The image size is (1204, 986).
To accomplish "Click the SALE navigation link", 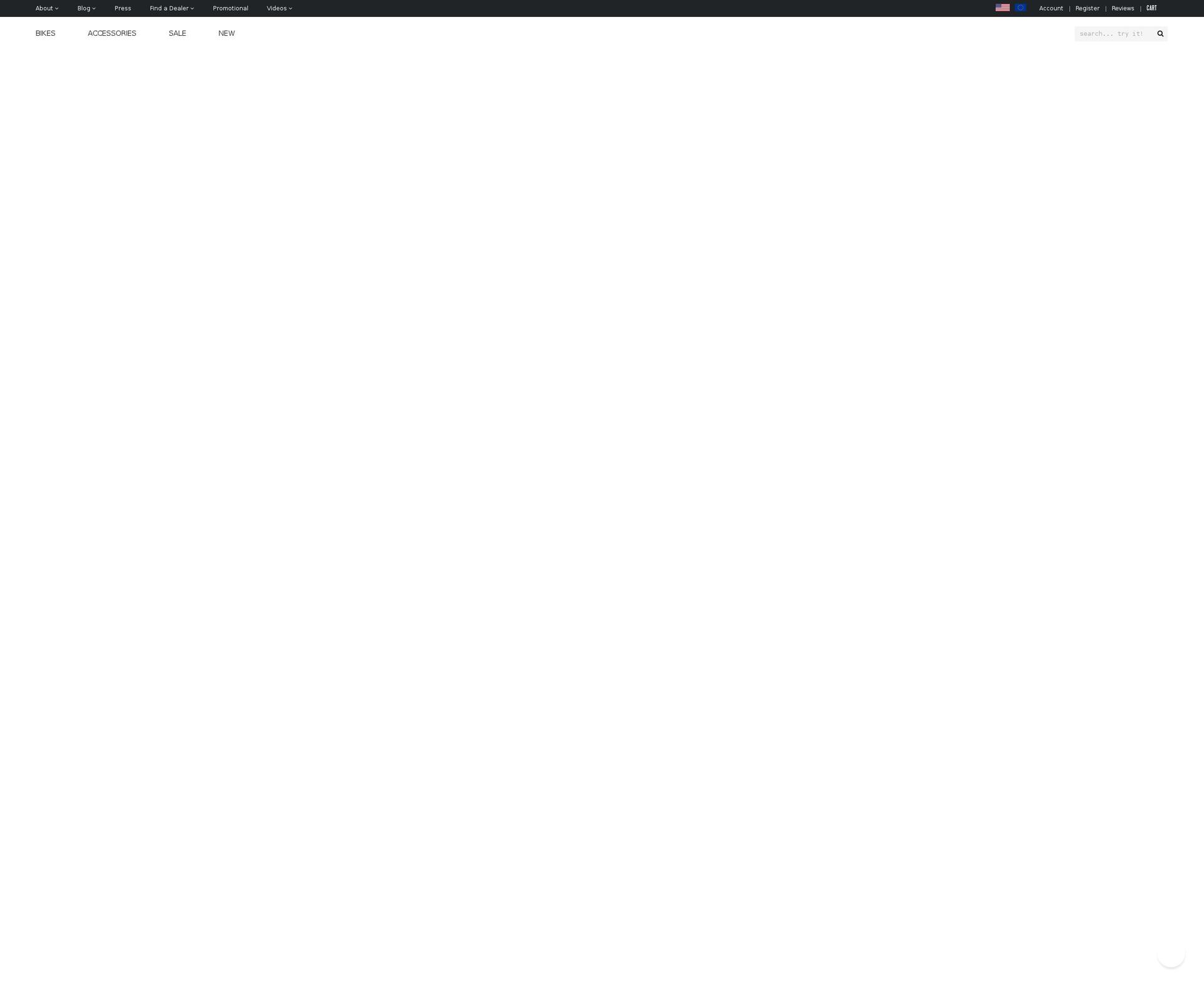I will (177, 33).
